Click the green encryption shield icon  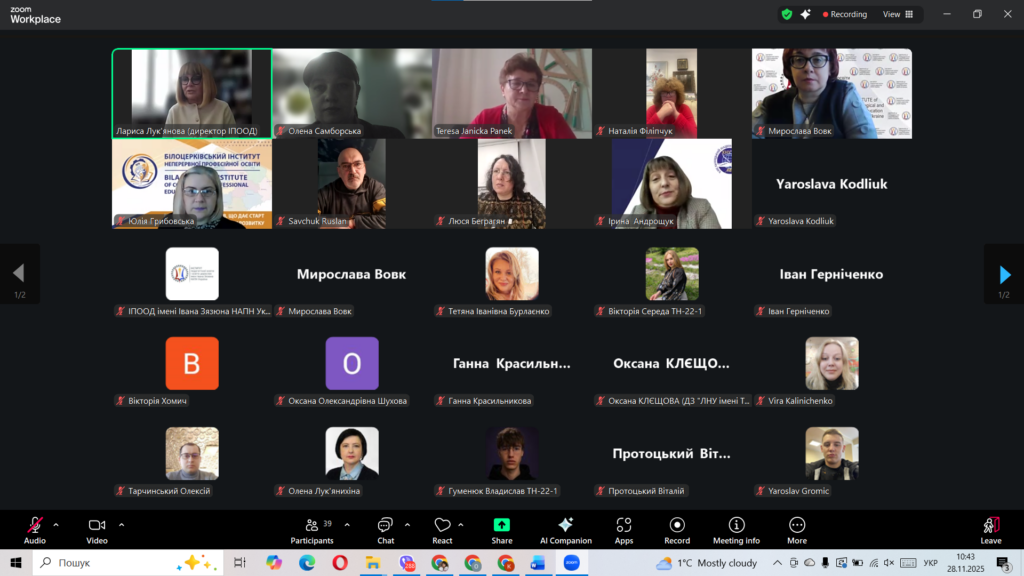coord(787,14)
